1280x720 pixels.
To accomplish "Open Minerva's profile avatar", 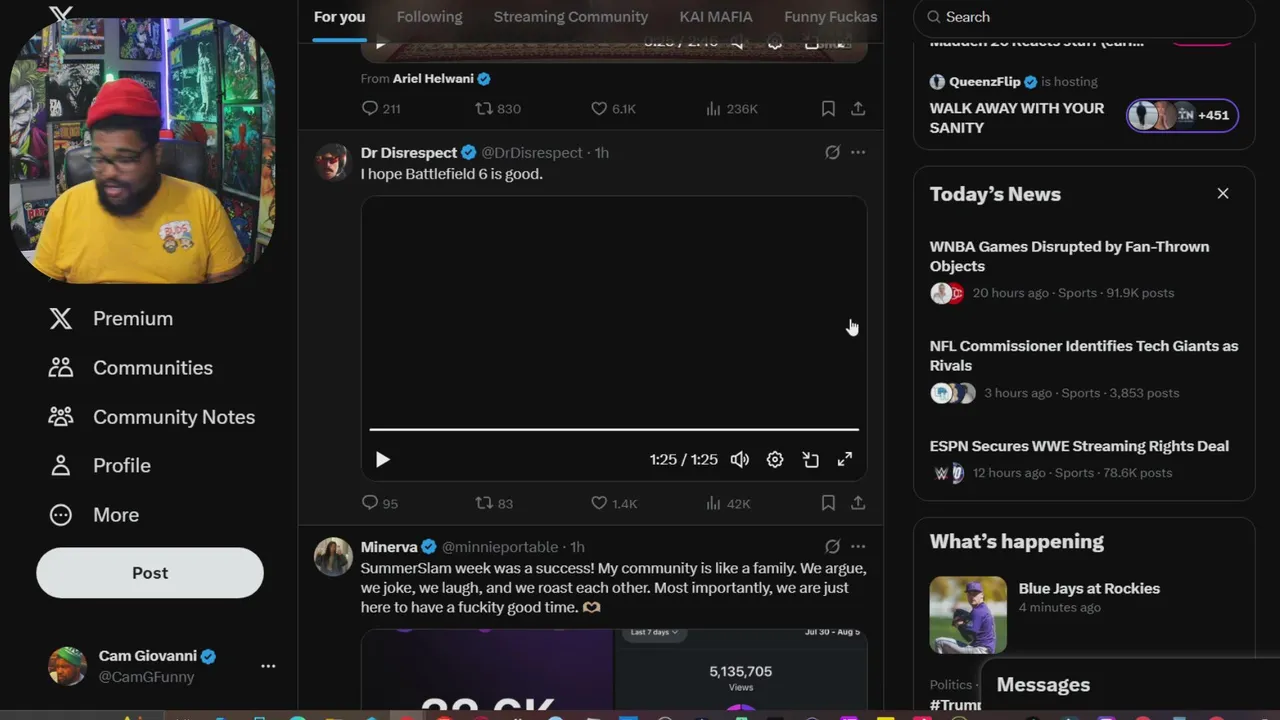I will point(333,557).
